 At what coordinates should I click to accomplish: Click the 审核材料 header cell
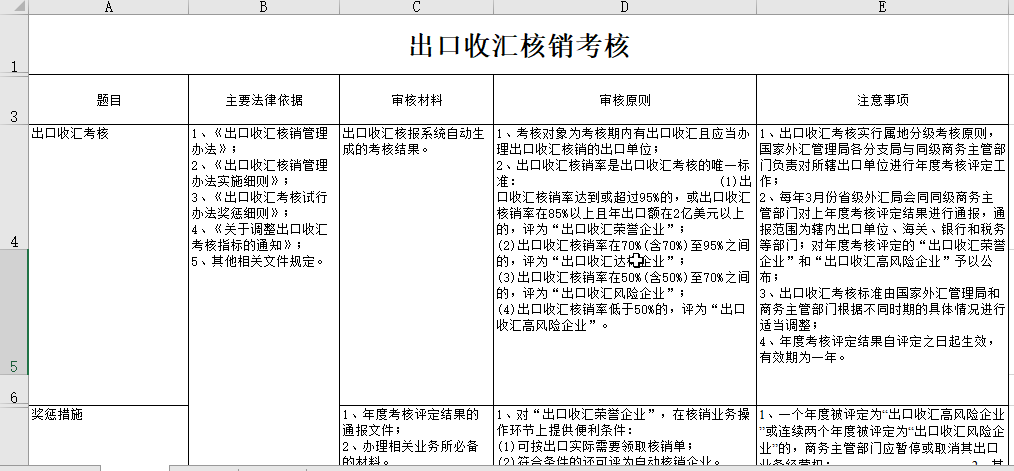point(416,101)
